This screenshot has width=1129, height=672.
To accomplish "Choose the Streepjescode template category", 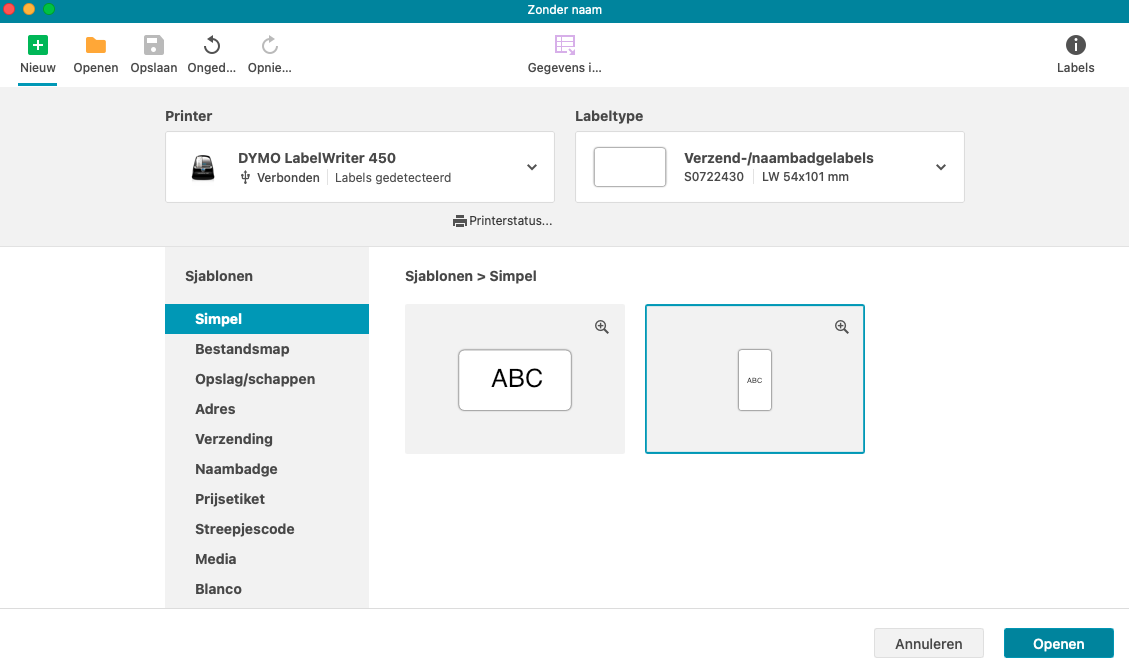I will [x=245, y=529].
